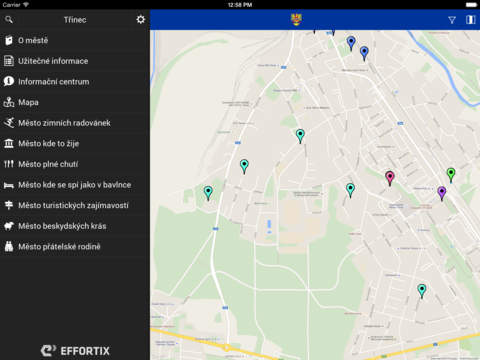Image resolution: width=480 pixels, height=360 pixels.
Task: Open Město turistických zajímavostí
Action: pyautogui.click(x=75, y=205)
